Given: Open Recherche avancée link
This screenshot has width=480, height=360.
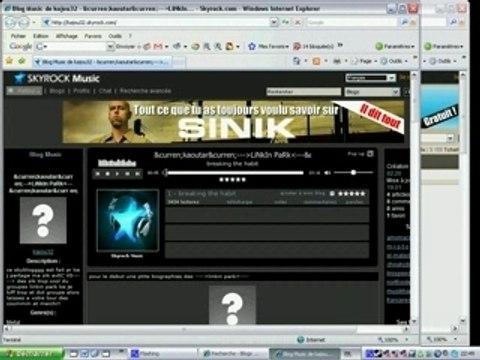Looking at the screenshot, I should 145,91.
